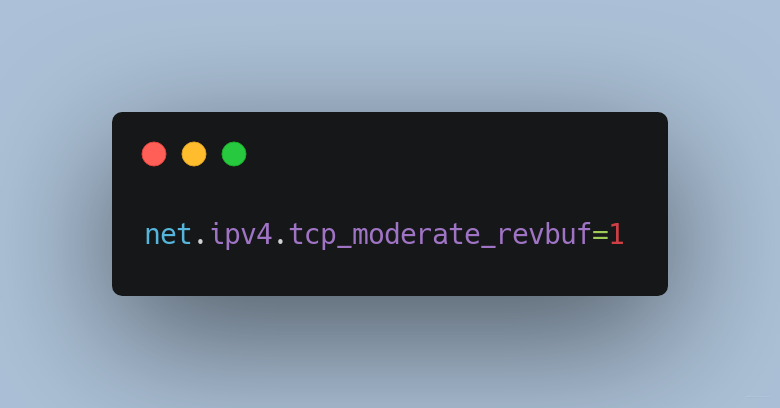780x408 pixels.
Task: Click the underscore before revbuf
Action: tap(488, 247)
